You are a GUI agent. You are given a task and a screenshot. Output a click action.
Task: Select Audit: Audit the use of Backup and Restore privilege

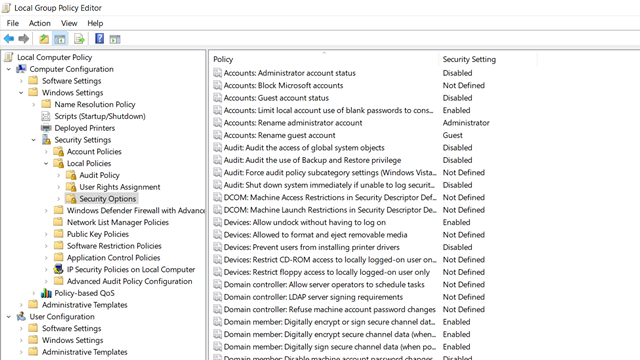tap(312, 160)
